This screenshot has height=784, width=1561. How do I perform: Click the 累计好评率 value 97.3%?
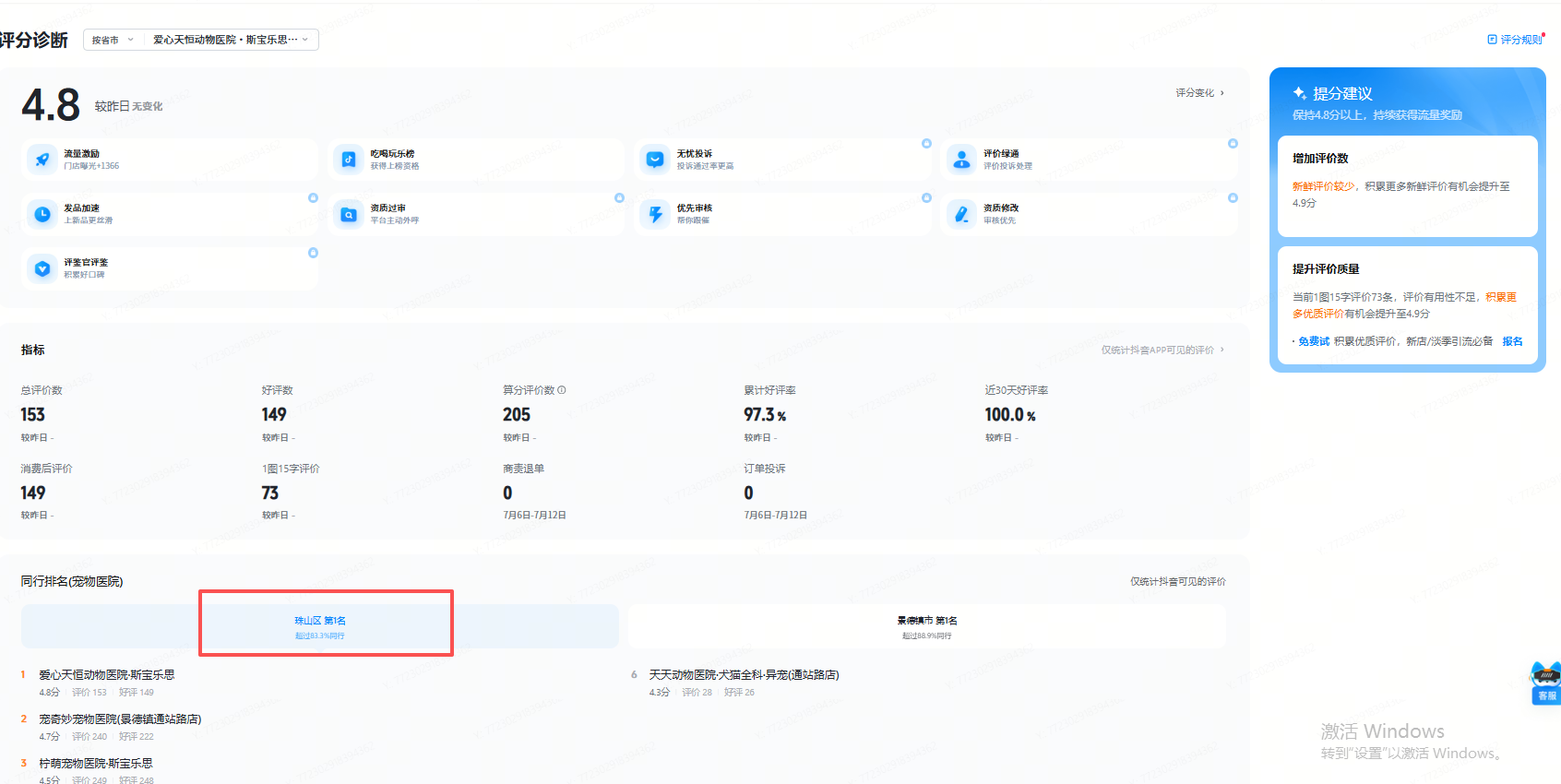pos(765,415)
